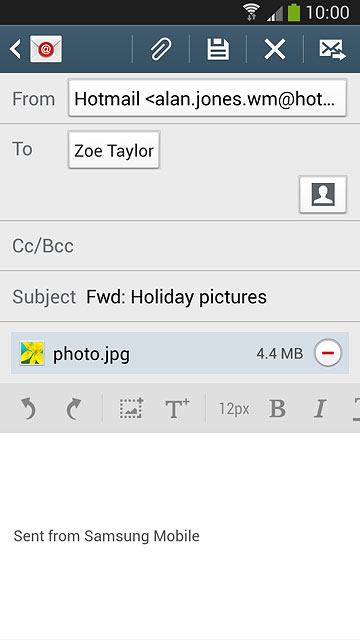Open the photo.jpg attachment thumbnail

pyautogui.click(x=32, y=353)
